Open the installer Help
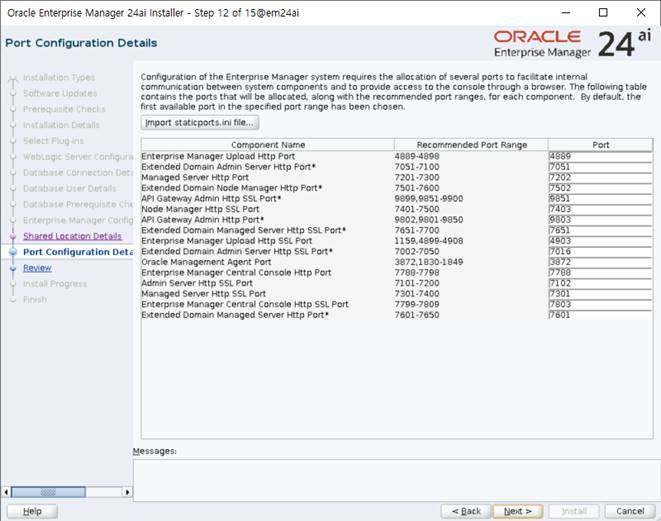Screen dimensions: 661x521 click(x=32, y=511)
